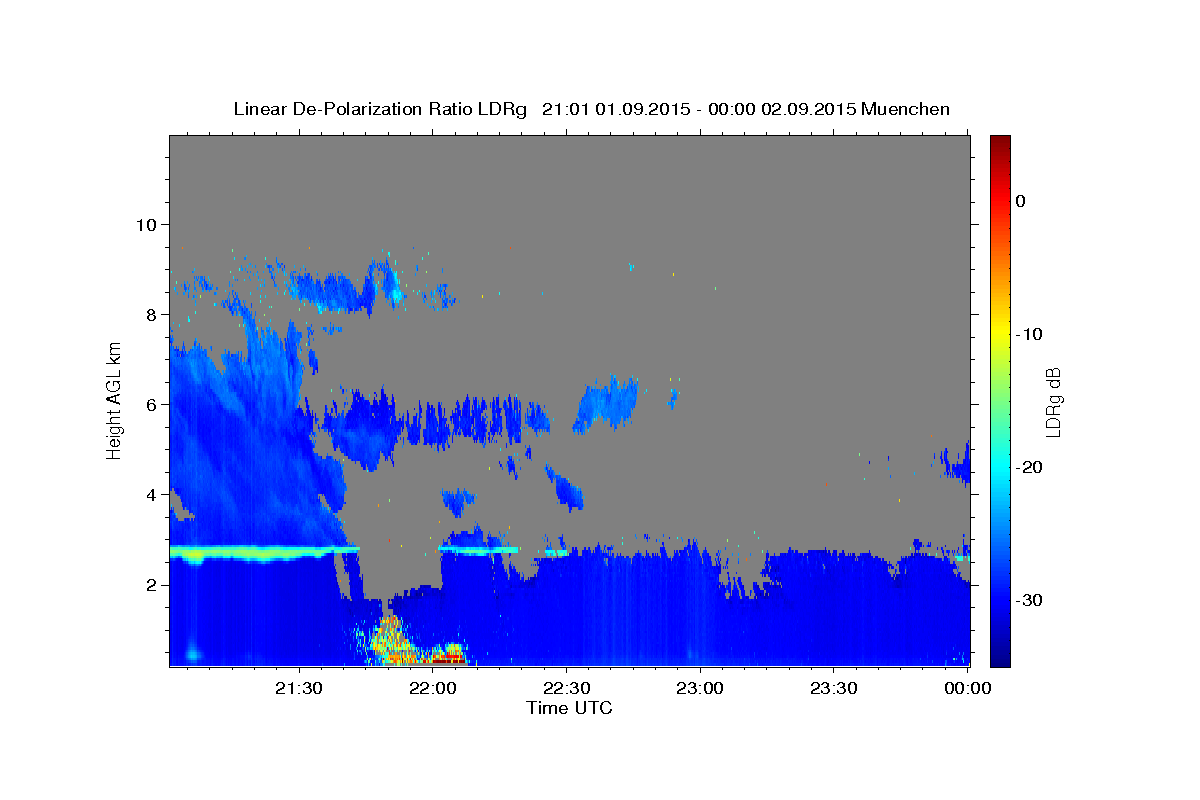Click the yellow section of the colorbar
This screenshot has width=1200, height=800.
pyautogui.click(x=1000, y=330)
